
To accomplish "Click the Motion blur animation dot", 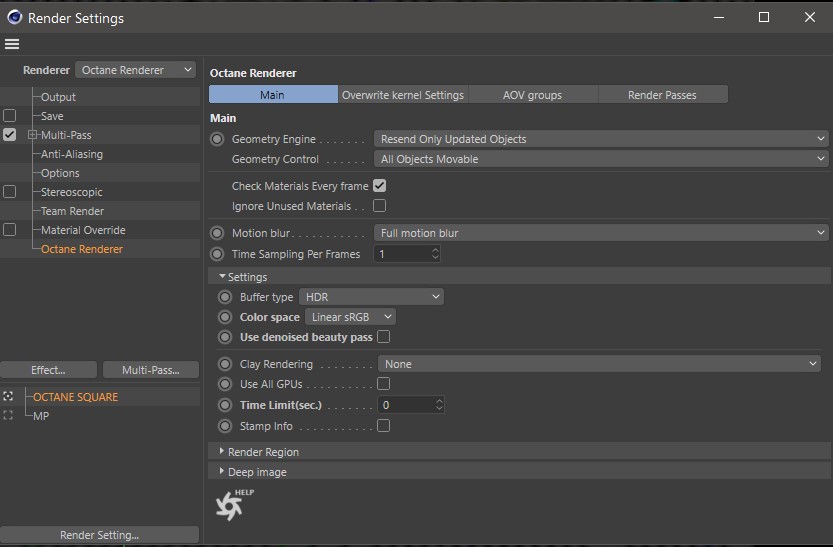I will [217, 233].
